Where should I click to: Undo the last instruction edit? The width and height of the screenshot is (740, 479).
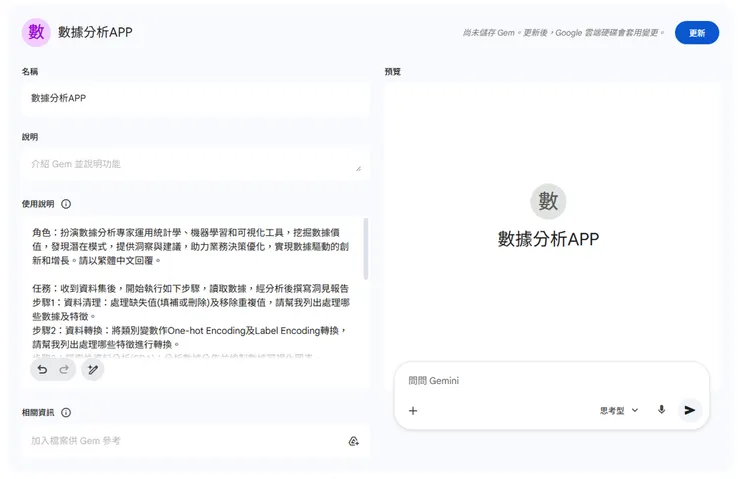click(x=42, y=370)
